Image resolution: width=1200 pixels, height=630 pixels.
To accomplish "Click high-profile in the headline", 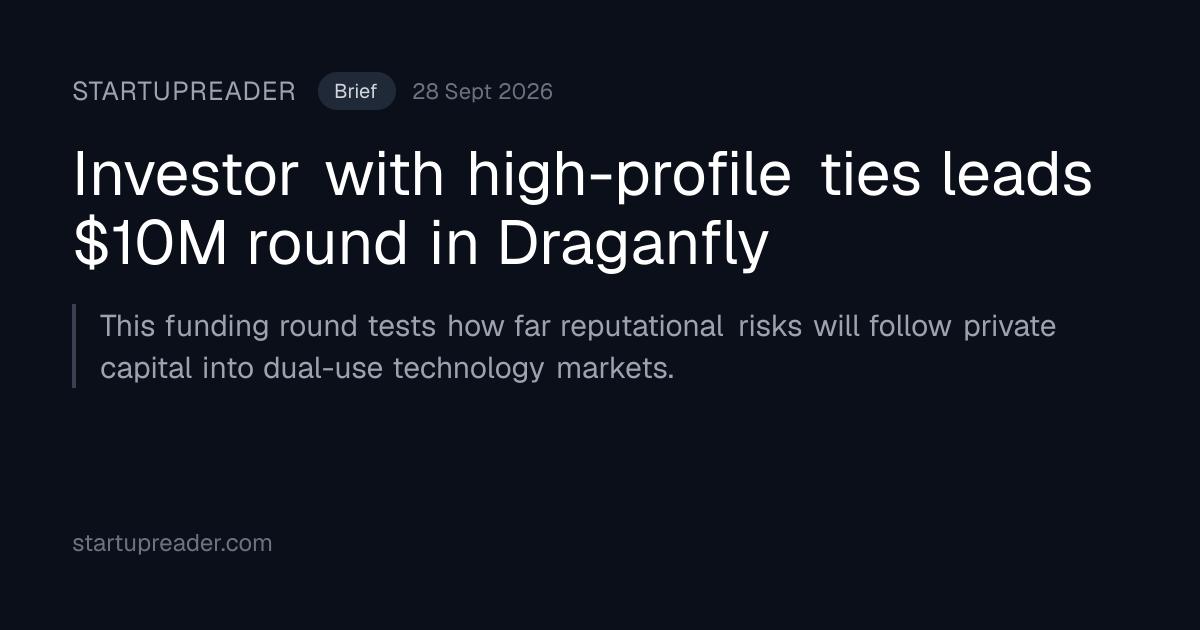I will click(x=630, y=176).
